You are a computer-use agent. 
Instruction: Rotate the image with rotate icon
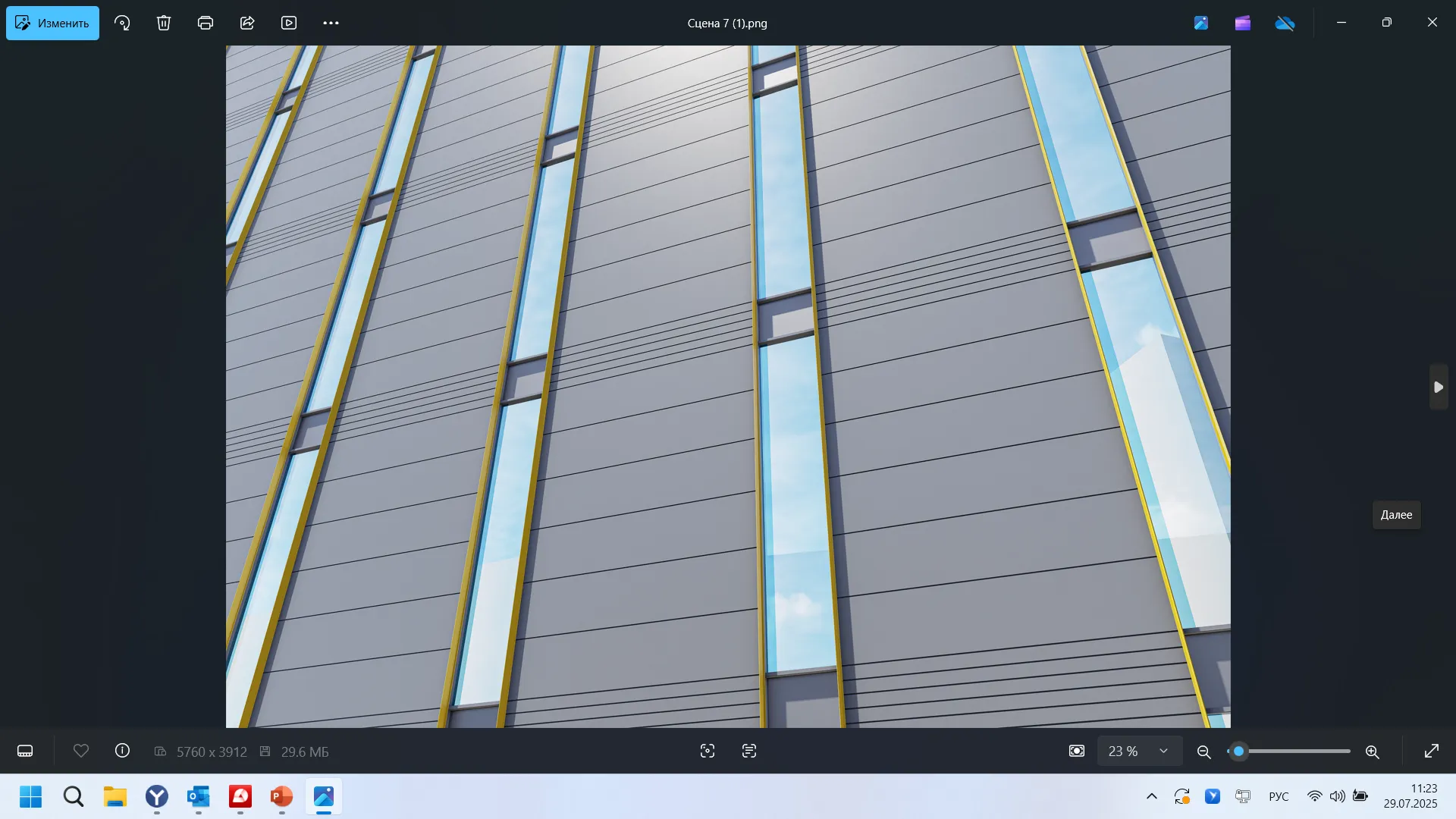(122, 23)
